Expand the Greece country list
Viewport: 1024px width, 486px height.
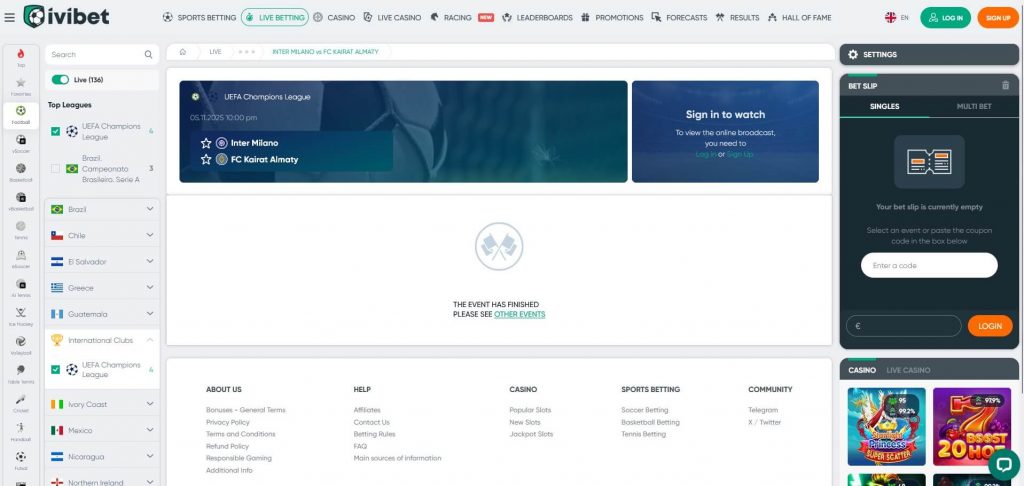(x=150, y=288)
